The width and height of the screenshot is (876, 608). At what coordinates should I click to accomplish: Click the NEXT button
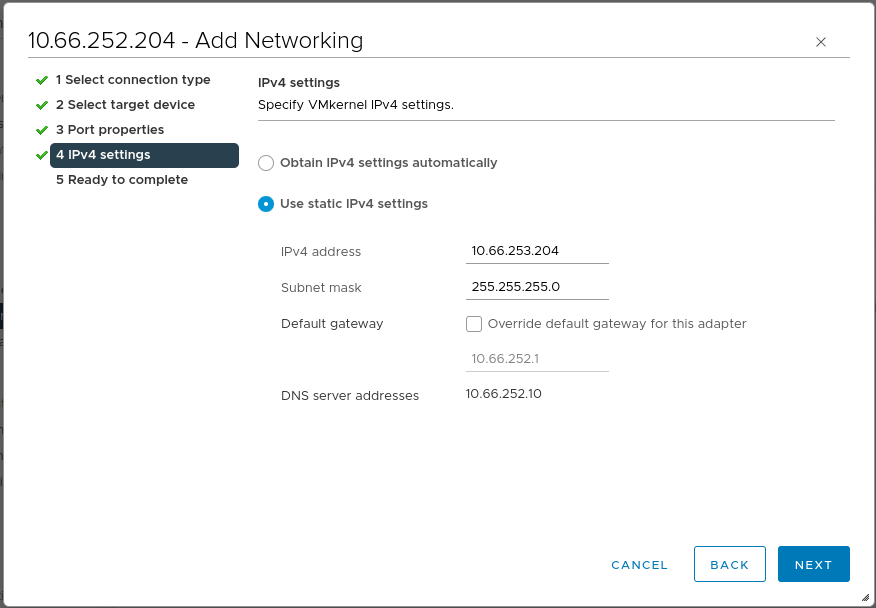coord(813,564)
